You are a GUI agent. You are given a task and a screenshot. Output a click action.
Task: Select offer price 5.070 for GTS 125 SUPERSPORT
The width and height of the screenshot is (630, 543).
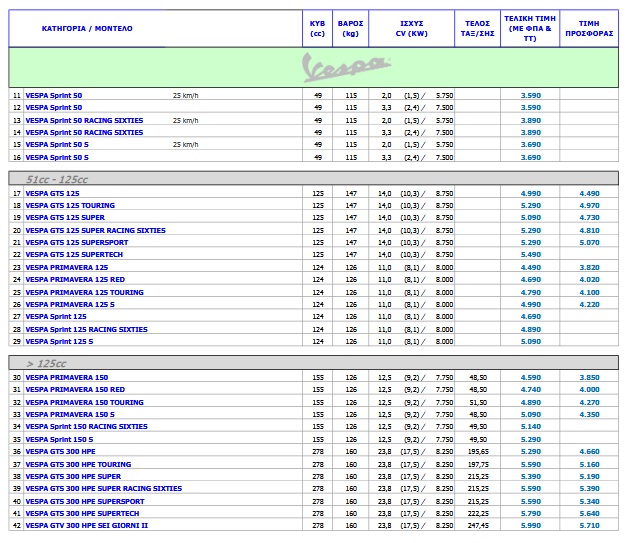589,243
